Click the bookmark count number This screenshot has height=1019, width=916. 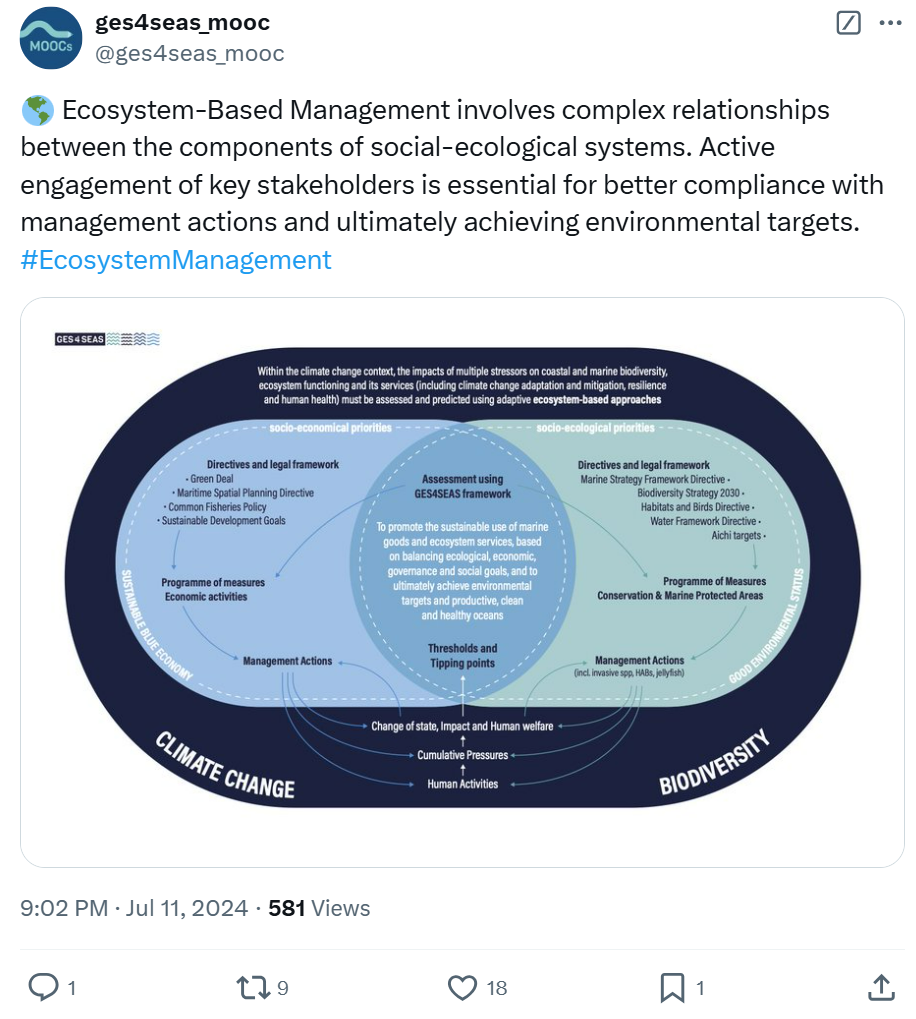tap(700, 988)
